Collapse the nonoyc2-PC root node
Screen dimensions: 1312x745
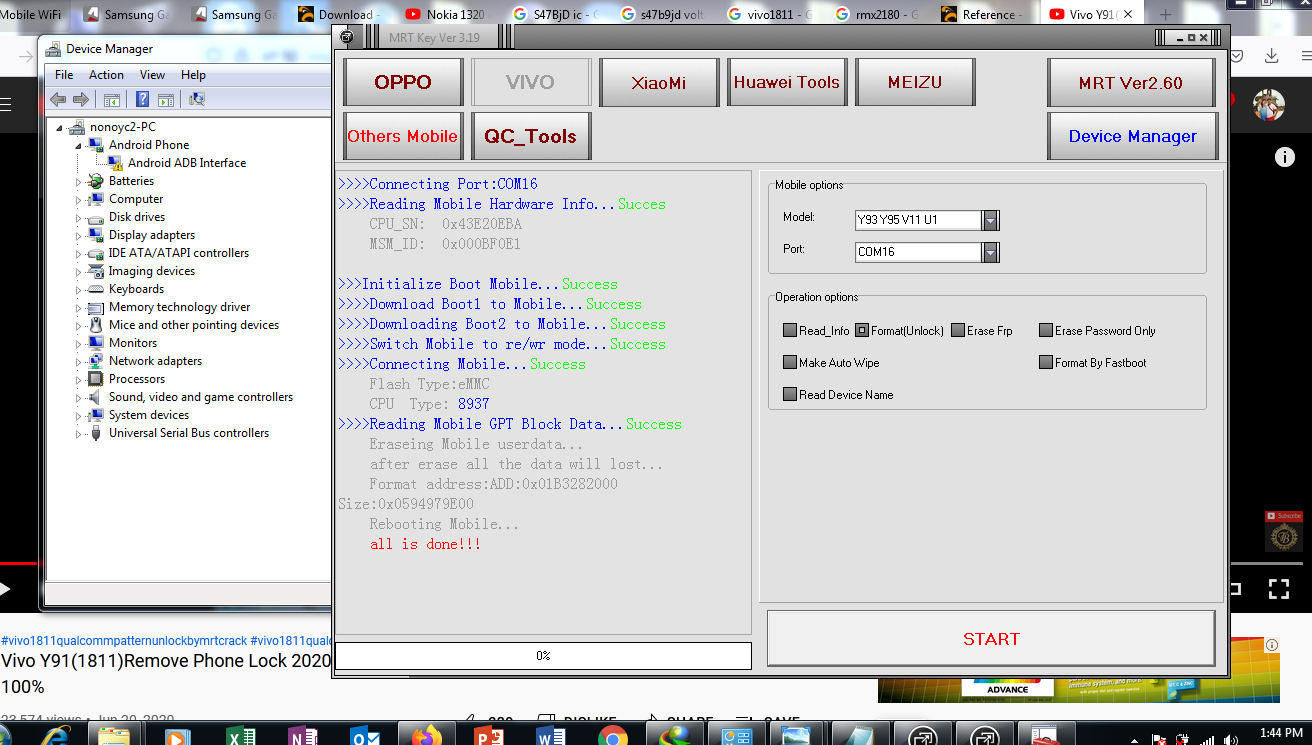[60, 128]
